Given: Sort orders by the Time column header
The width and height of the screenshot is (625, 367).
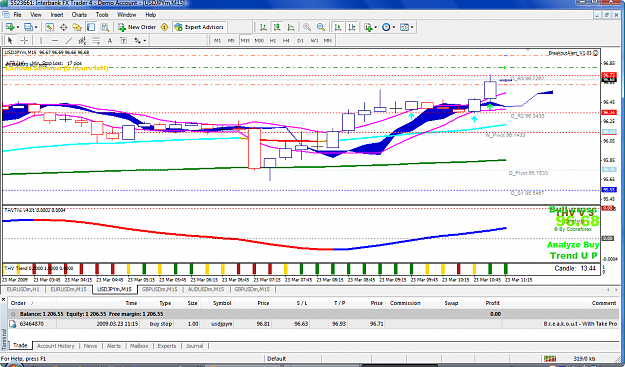Looking at the screenshot, I should point(131,303).
